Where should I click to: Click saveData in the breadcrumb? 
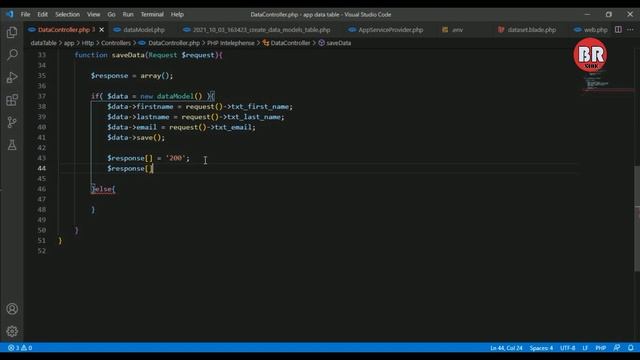(x=338, y=43)
